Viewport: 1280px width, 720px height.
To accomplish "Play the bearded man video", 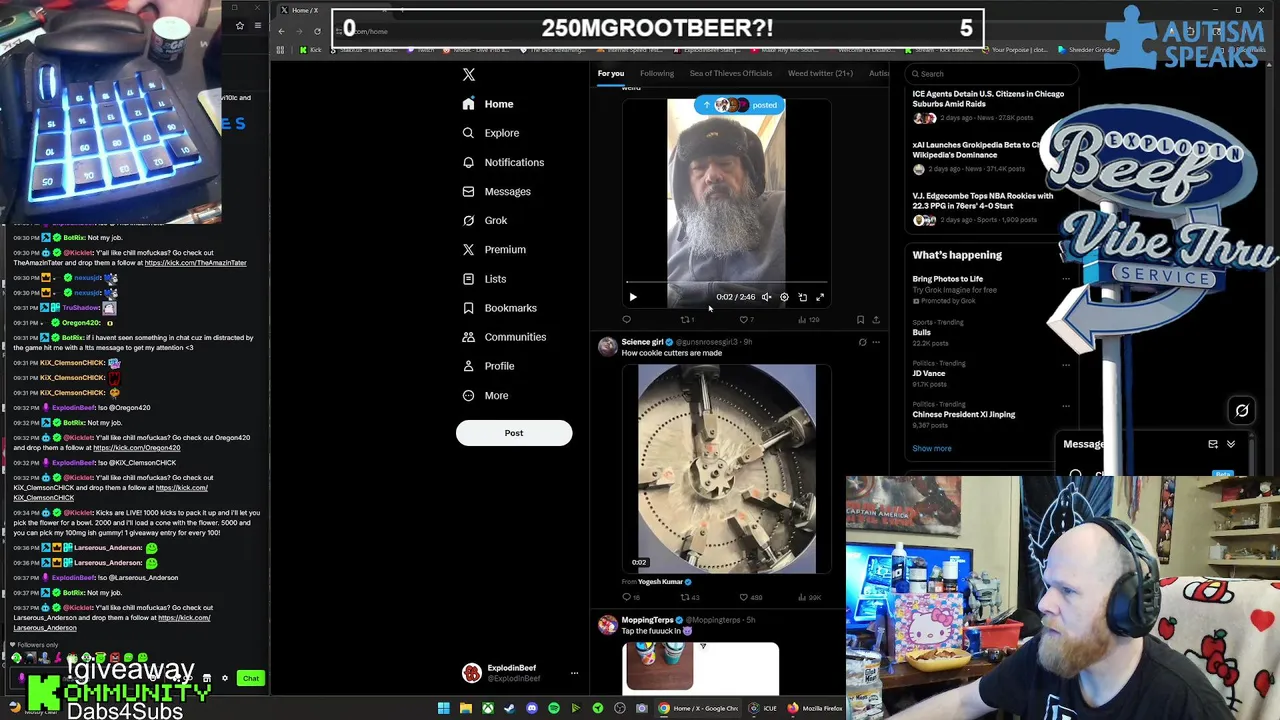I will point(633,297).
